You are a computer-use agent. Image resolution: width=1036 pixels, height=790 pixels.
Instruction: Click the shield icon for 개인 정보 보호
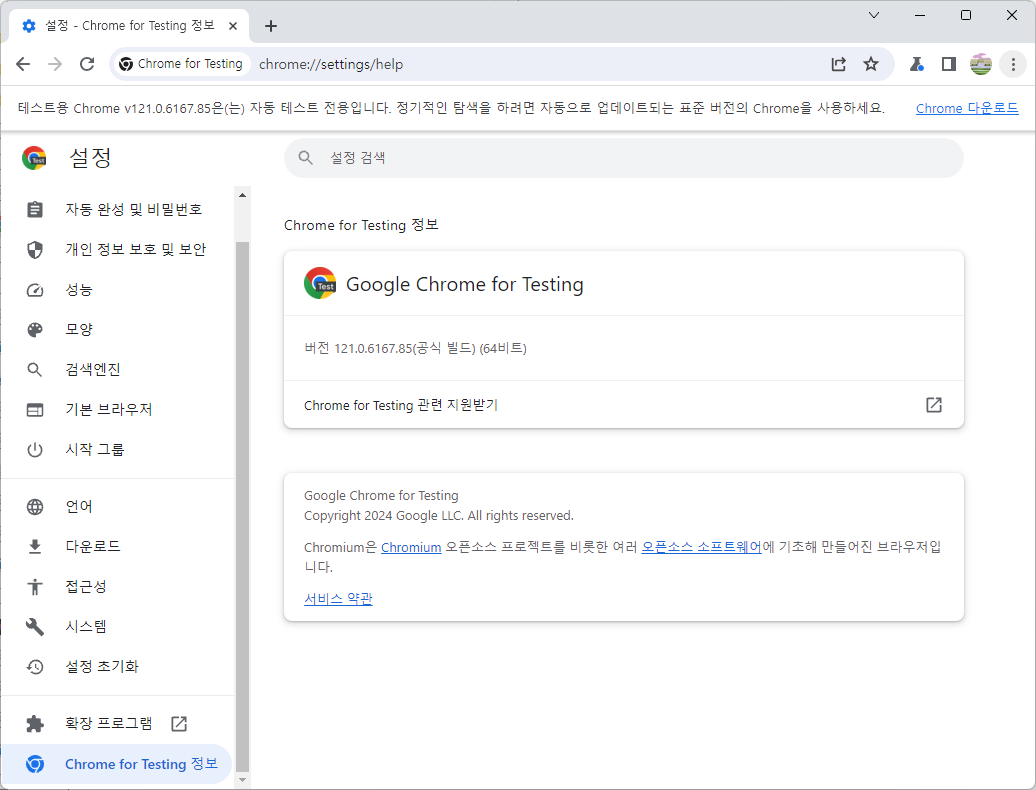pos(35,250)
